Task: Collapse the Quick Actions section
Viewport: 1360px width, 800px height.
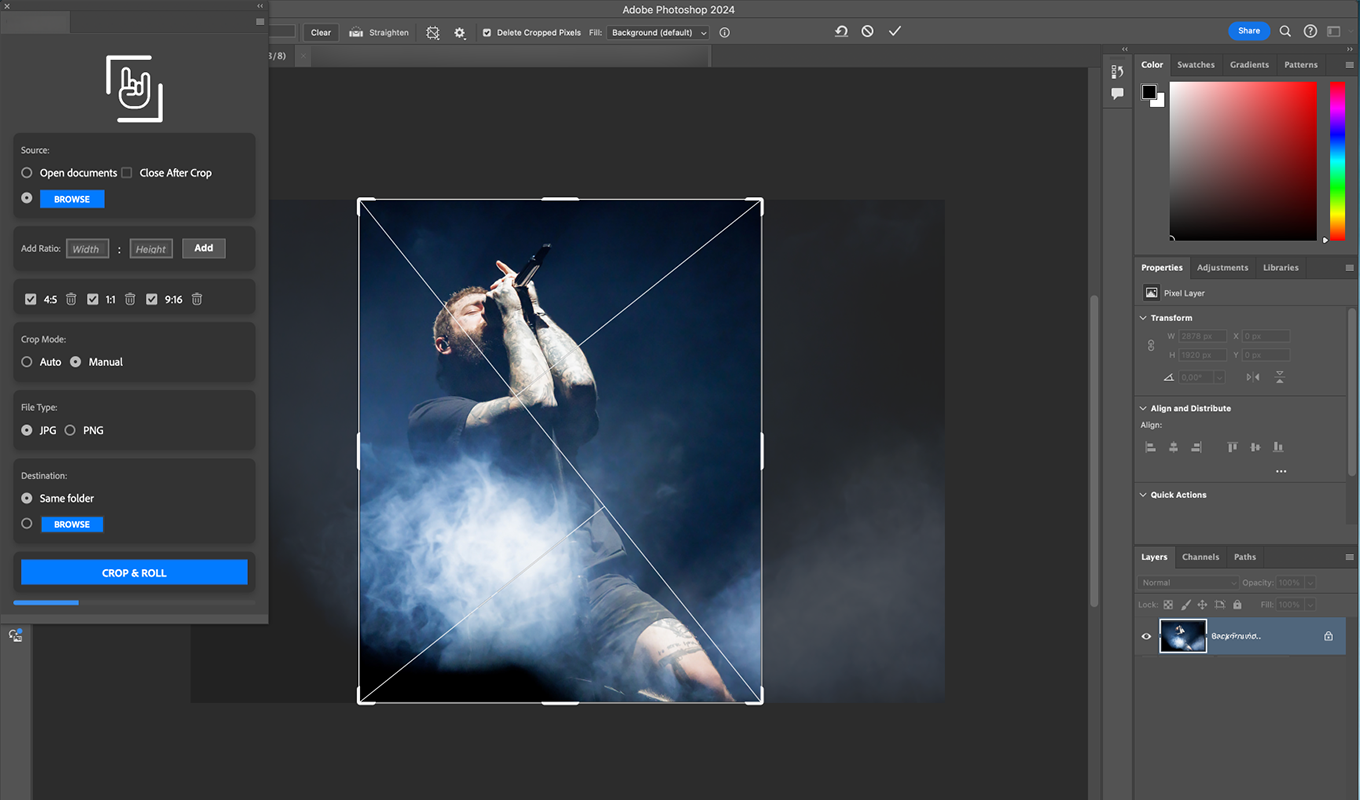Action: click(1142, 494)
